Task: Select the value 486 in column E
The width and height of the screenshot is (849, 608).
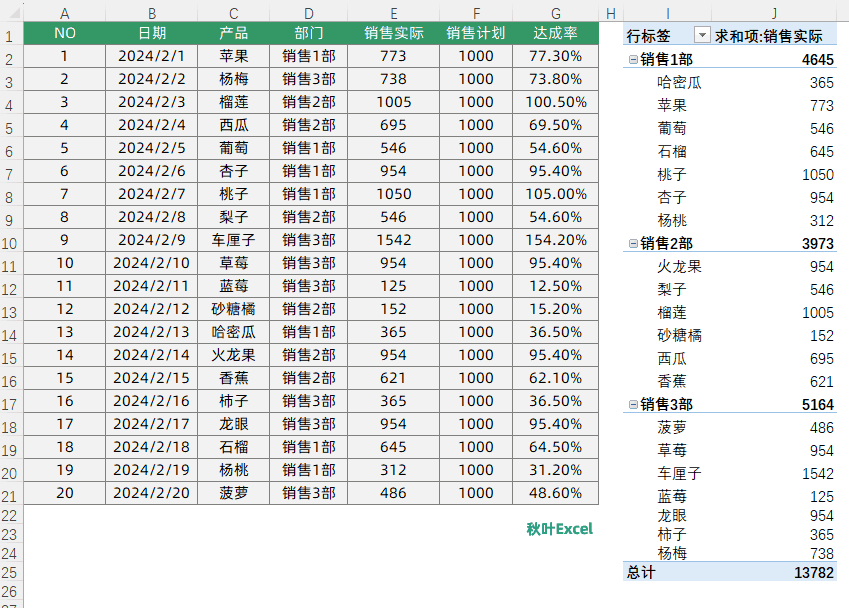Action: pyautogui.click(x=394, y=493)
